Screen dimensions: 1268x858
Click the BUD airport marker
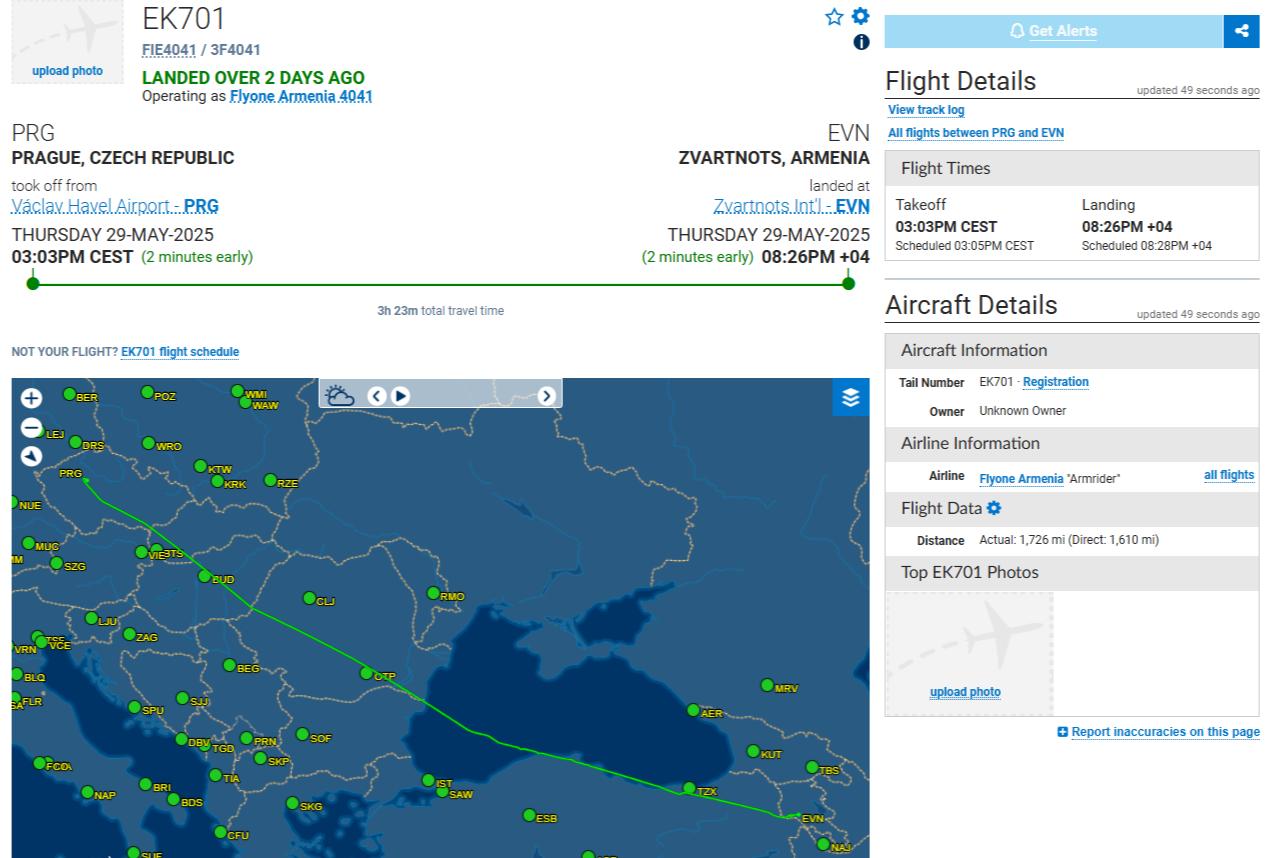204,576
